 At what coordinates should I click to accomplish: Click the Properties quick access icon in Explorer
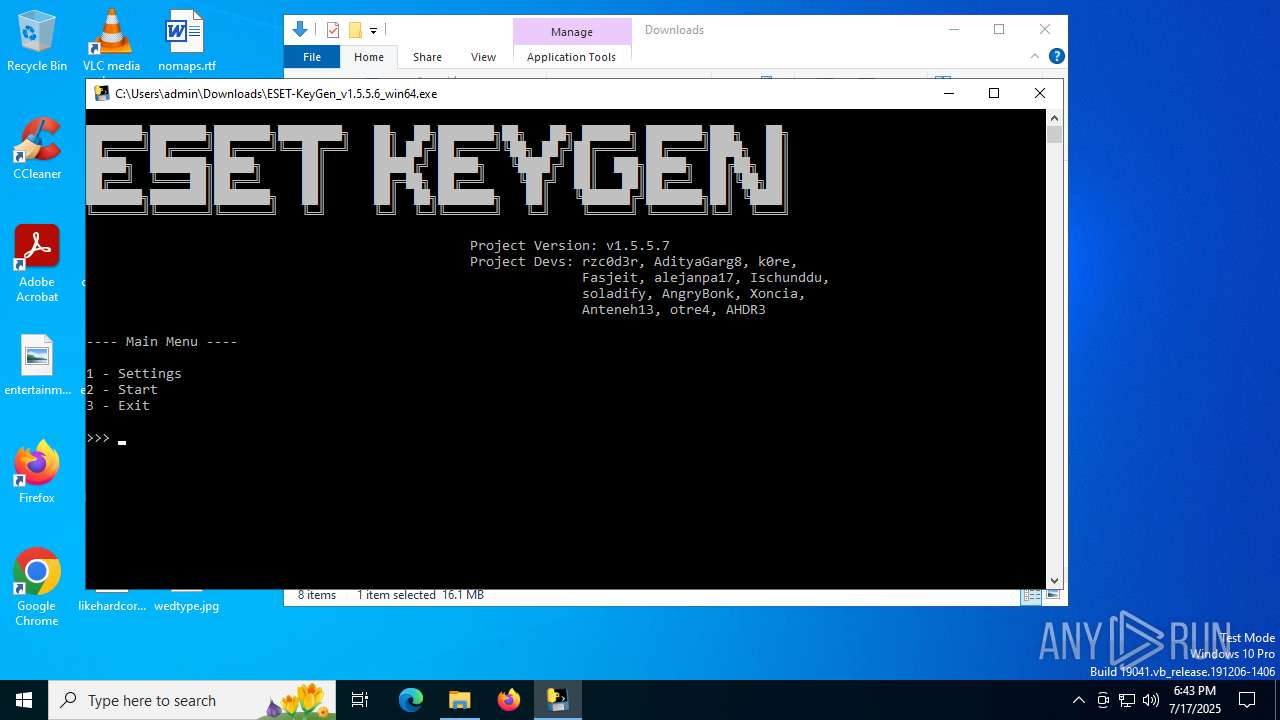point(333,30)
